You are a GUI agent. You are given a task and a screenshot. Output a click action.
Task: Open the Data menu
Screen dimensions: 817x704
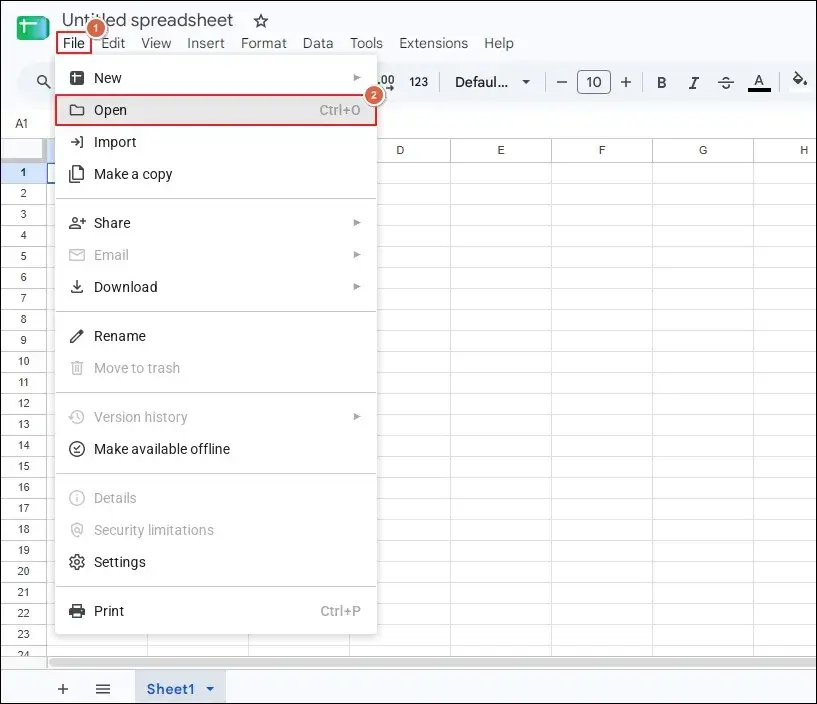[318, 43]
